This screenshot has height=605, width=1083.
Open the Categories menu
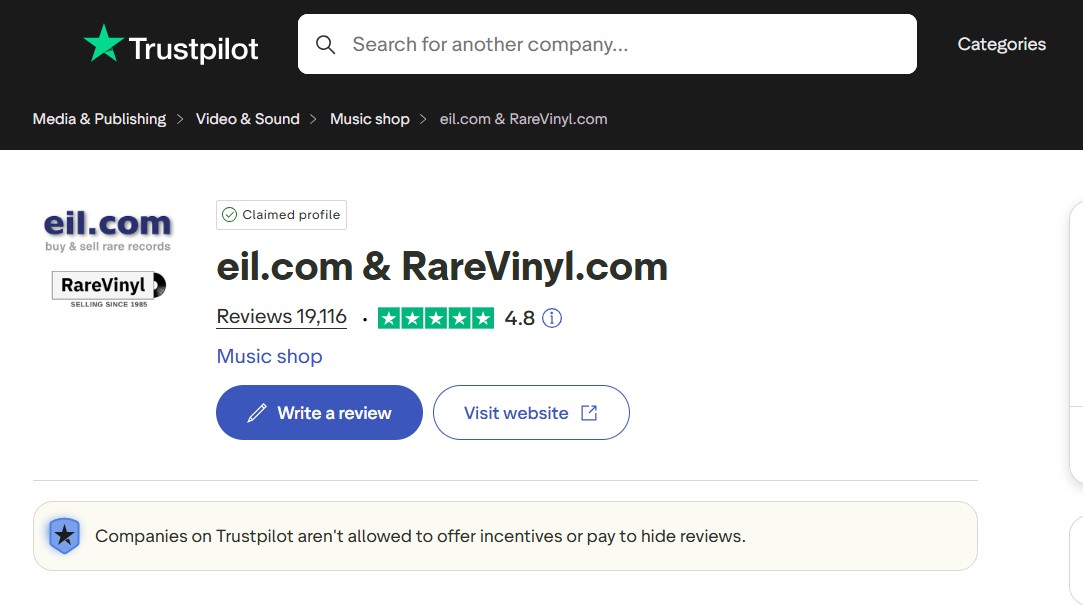tap(1001, 44)
